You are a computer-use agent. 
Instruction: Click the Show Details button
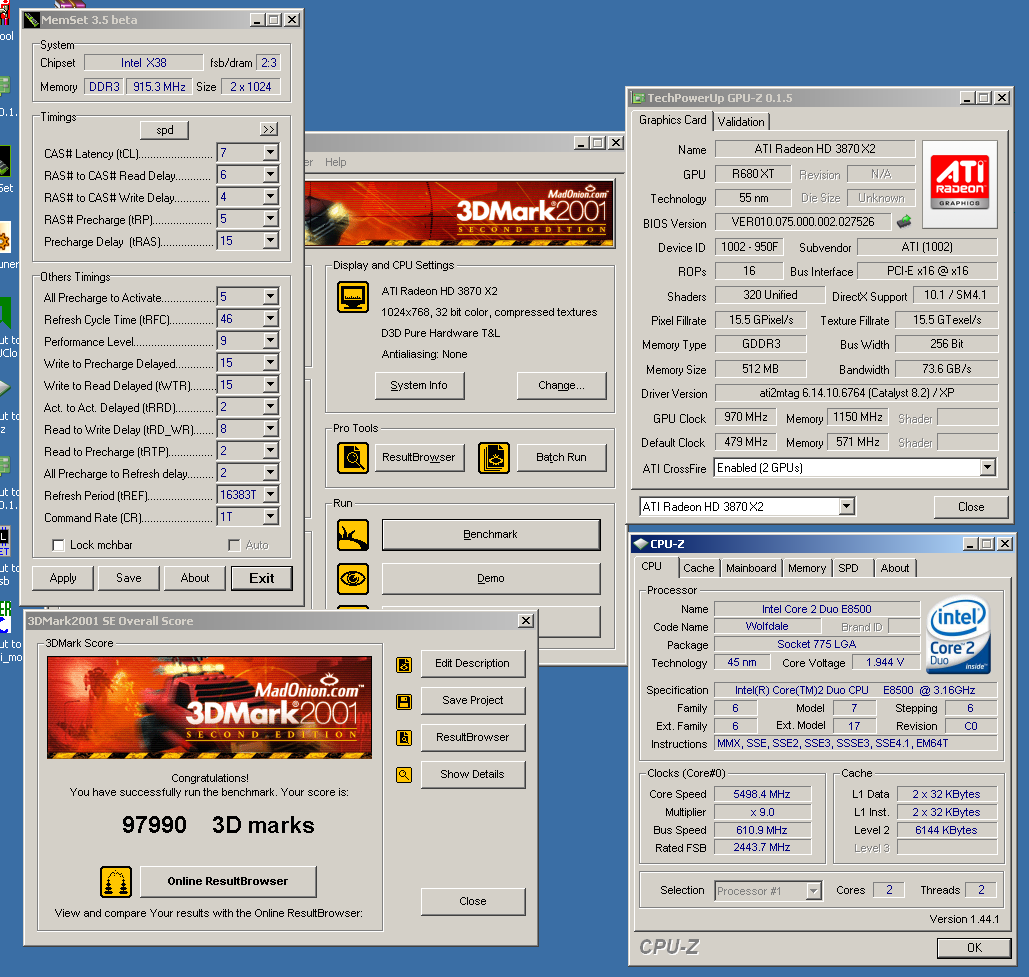[472, 775]
